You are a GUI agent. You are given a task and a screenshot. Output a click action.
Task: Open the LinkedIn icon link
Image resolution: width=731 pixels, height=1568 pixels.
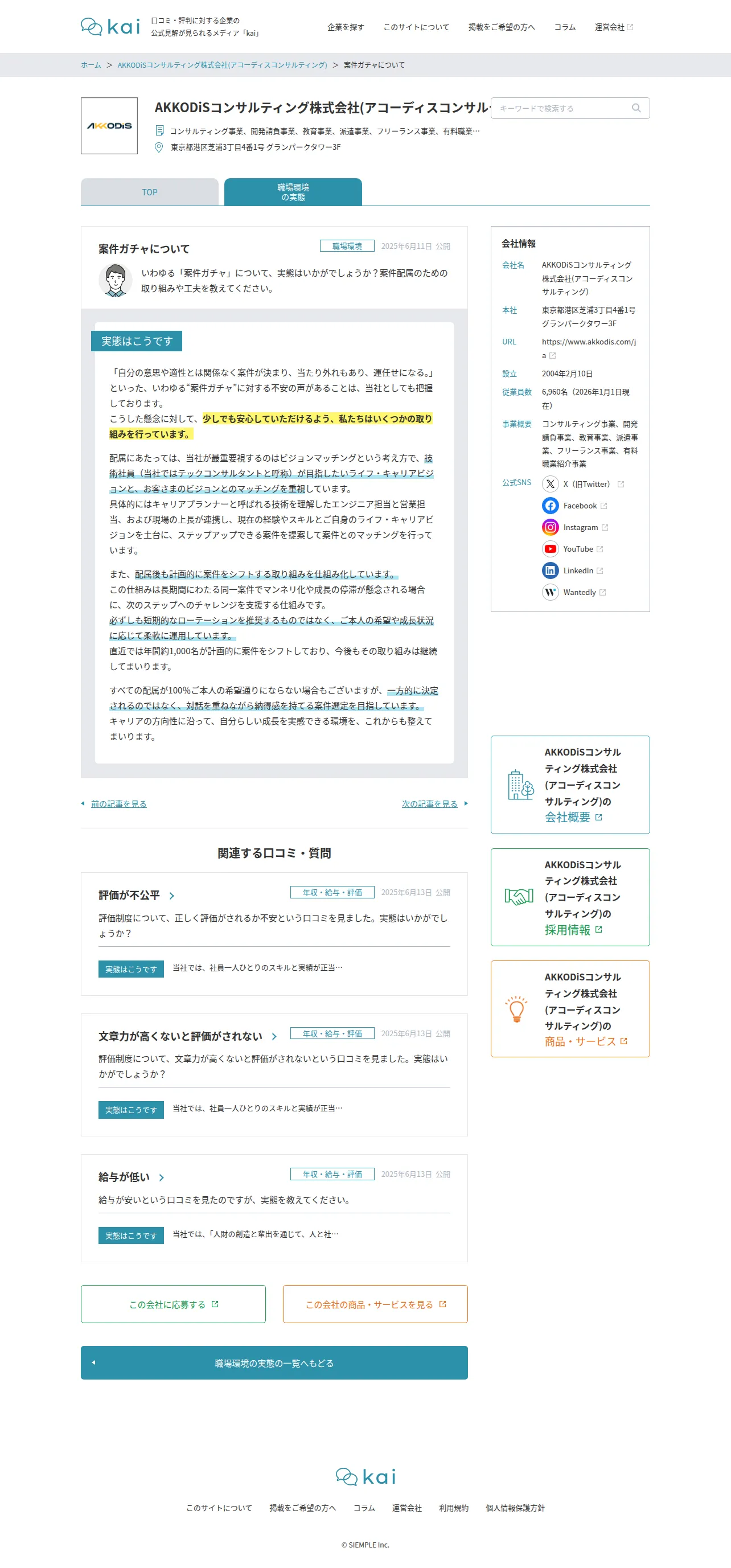pos(549,570)
